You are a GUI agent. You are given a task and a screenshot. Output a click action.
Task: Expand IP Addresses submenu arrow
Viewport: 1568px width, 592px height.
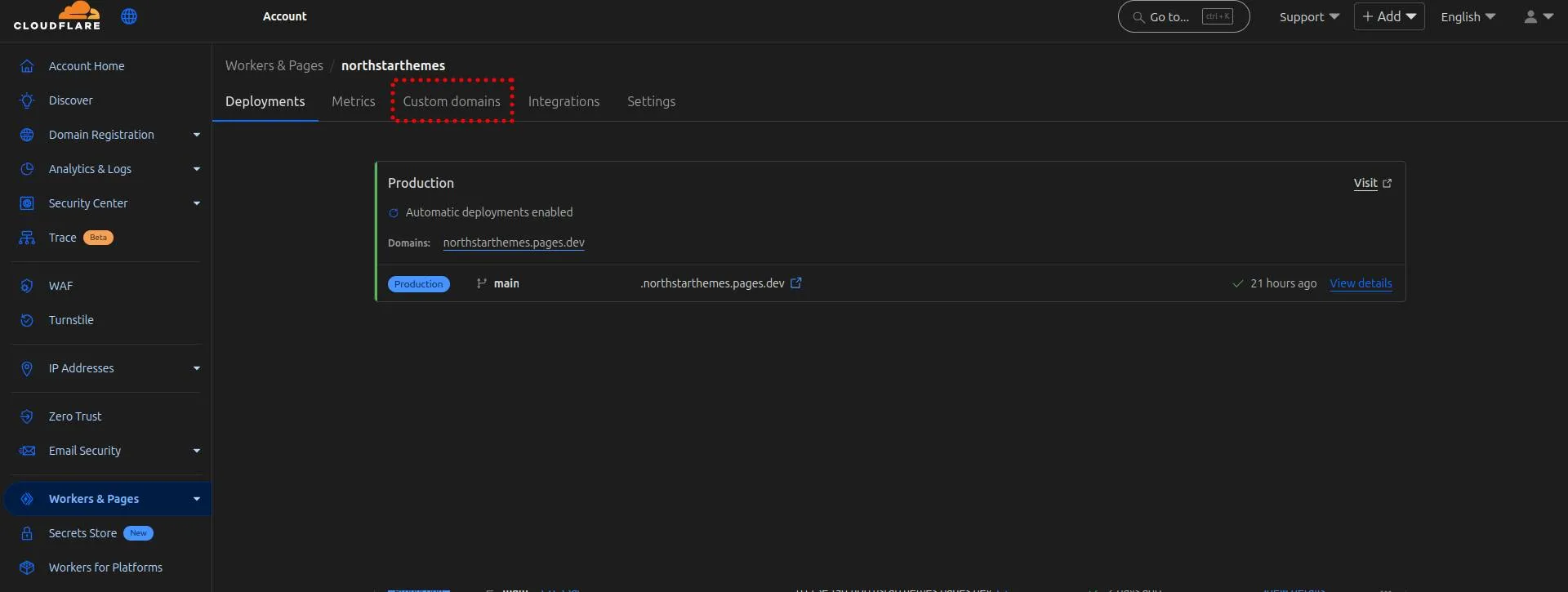pos(197,368)
